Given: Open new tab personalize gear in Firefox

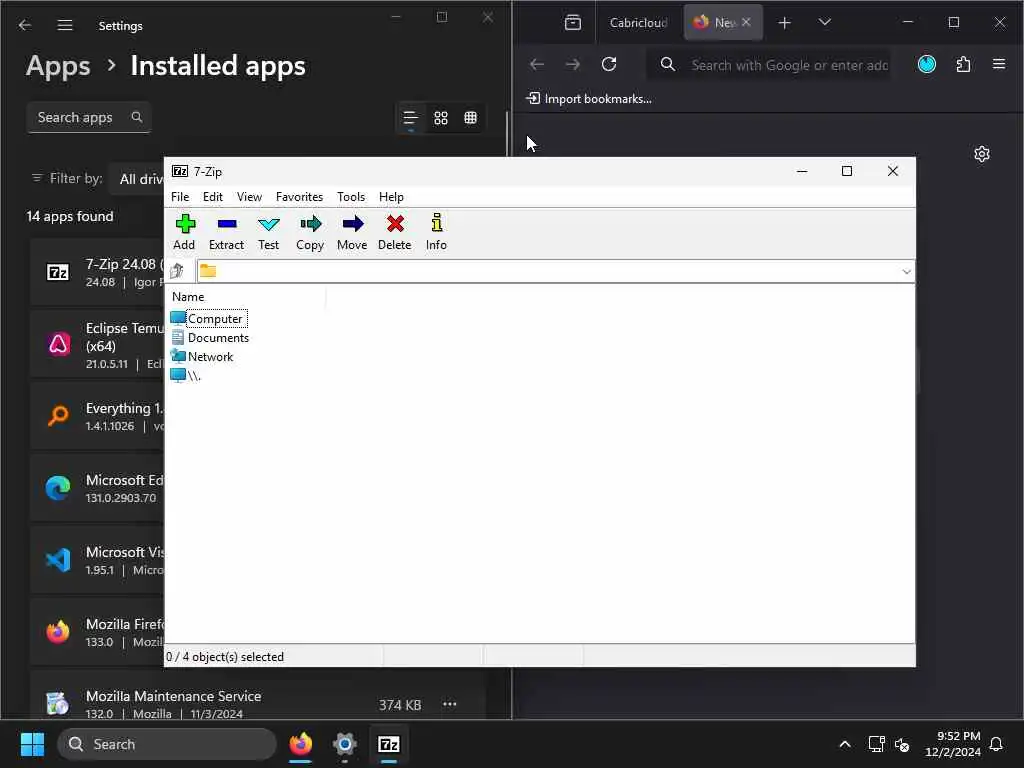Looking at the screenshot, I should pos(982,154).
